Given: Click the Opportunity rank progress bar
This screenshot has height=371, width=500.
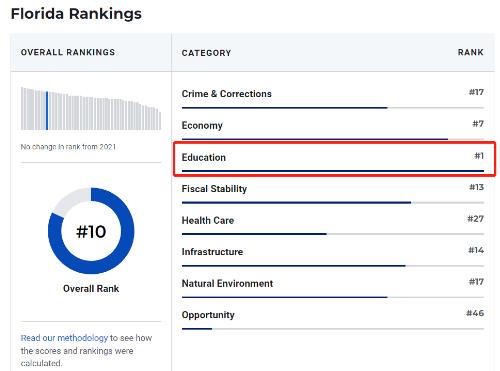Looking at the screenshot, I should tap(333, 329).
